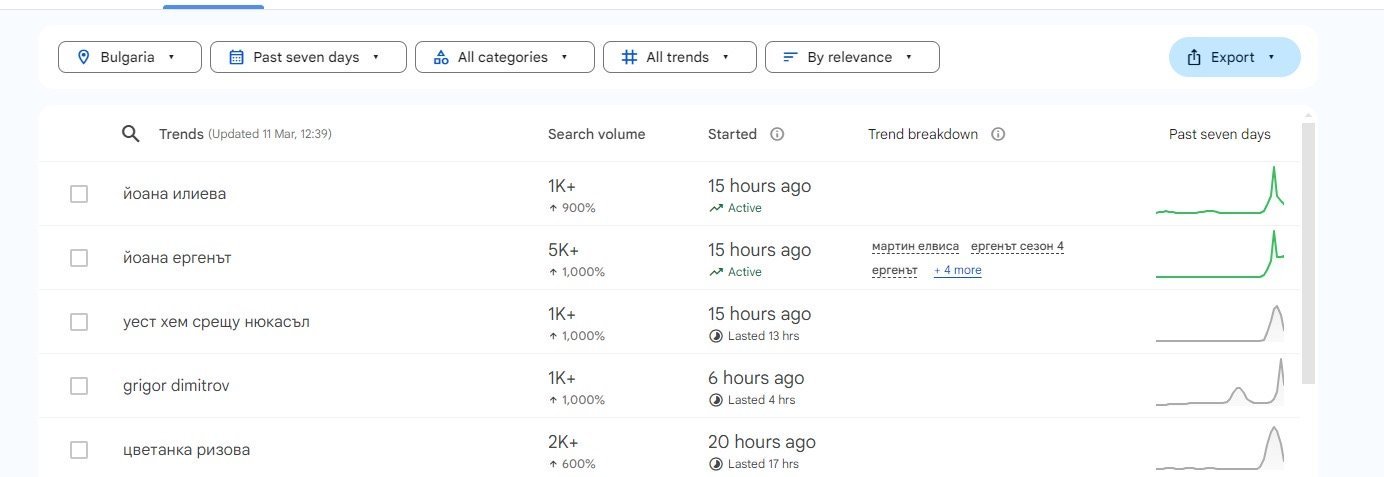Screen dimensions: 1384x477
Task: Click the Search volume column header
Action: point(596,134)
